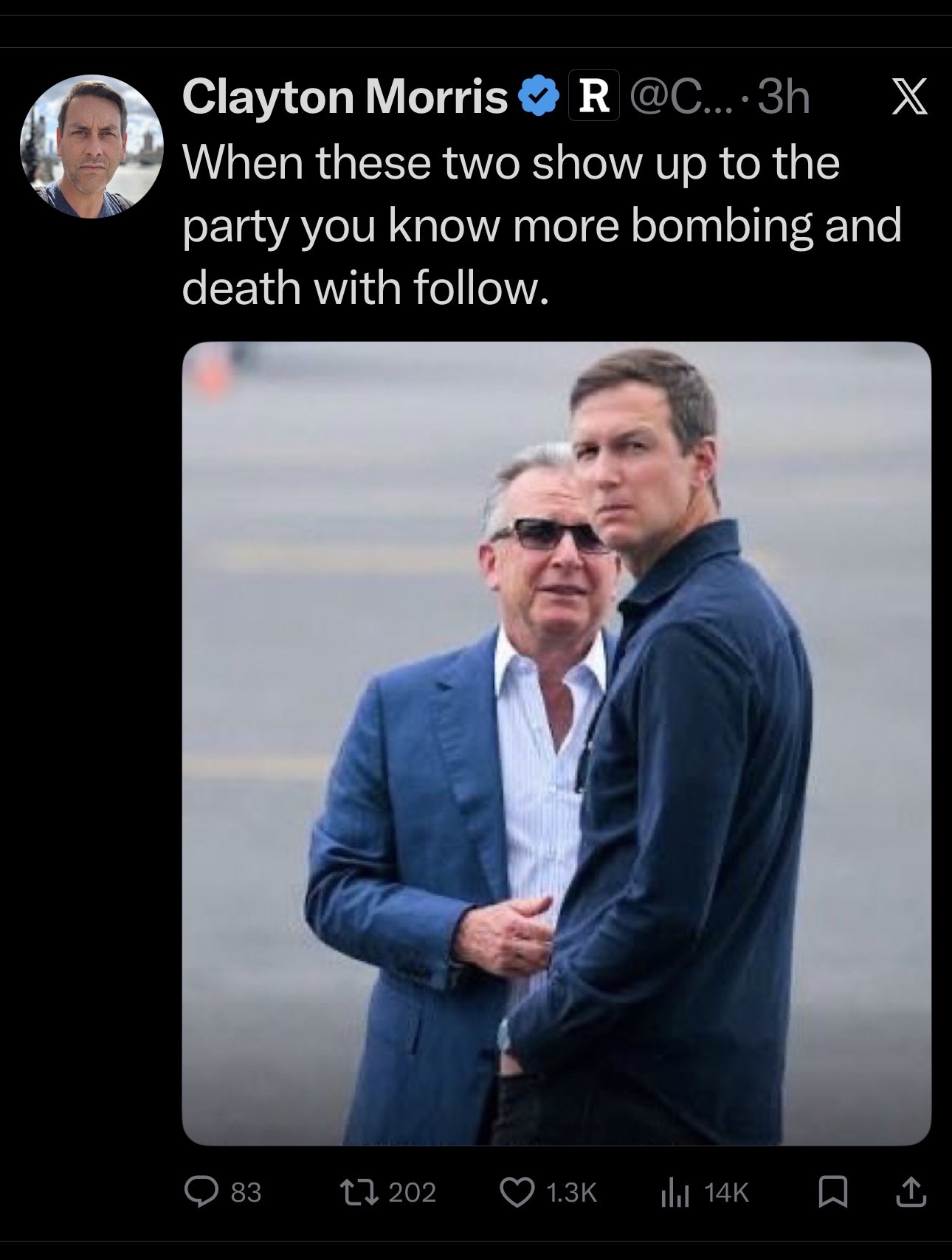The height and width of the screenshot is (1260, 952).
Task: Open the Clayton Morris display name link
Action: [x=345, y=97]
